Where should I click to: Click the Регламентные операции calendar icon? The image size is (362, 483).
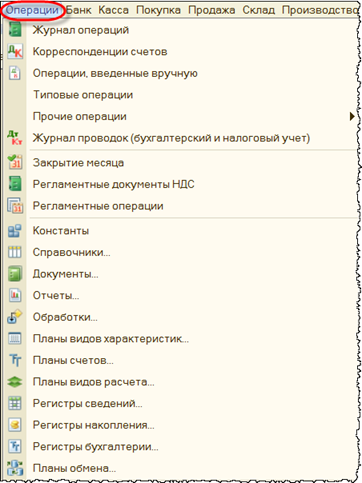15,206
